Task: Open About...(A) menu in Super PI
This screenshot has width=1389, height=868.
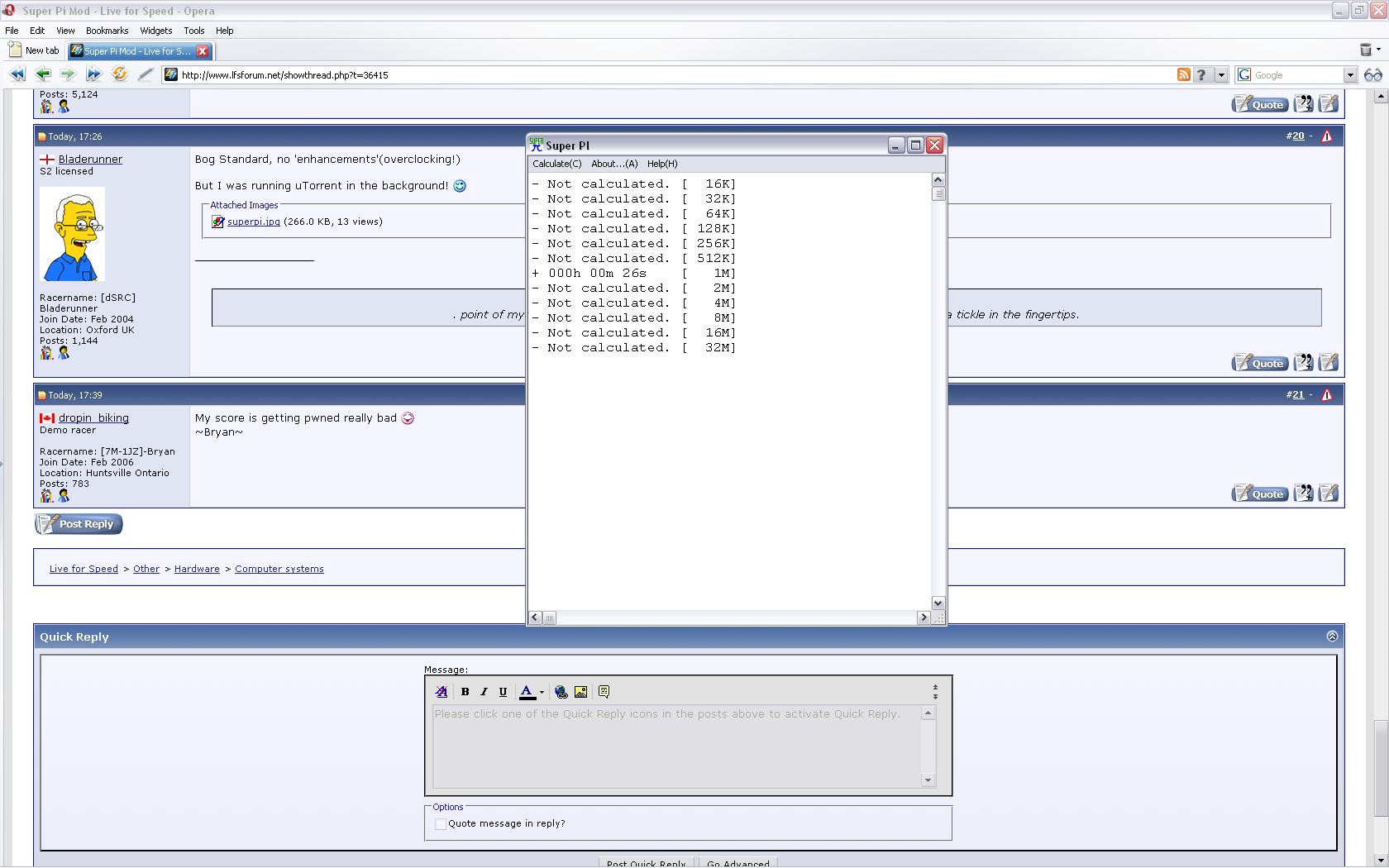Action: pyautogui.click(x=614, y=164)
